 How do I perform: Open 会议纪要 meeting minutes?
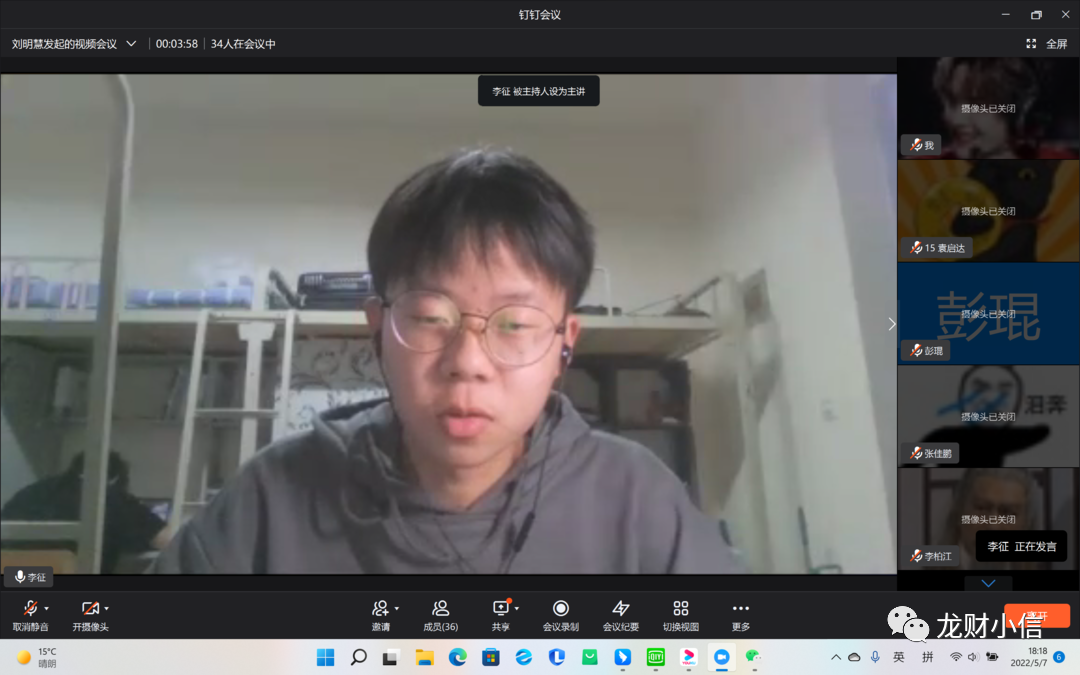[x=620, y=608]
